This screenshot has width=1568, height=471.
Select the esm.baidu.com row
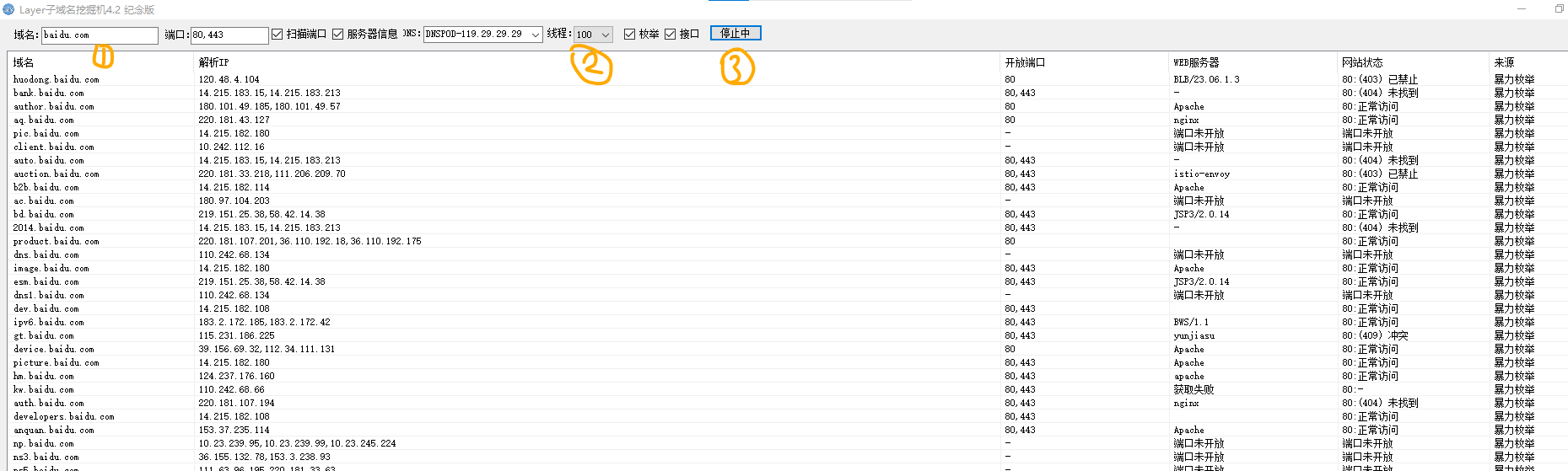pyautogui.click(x=788, y=281)
